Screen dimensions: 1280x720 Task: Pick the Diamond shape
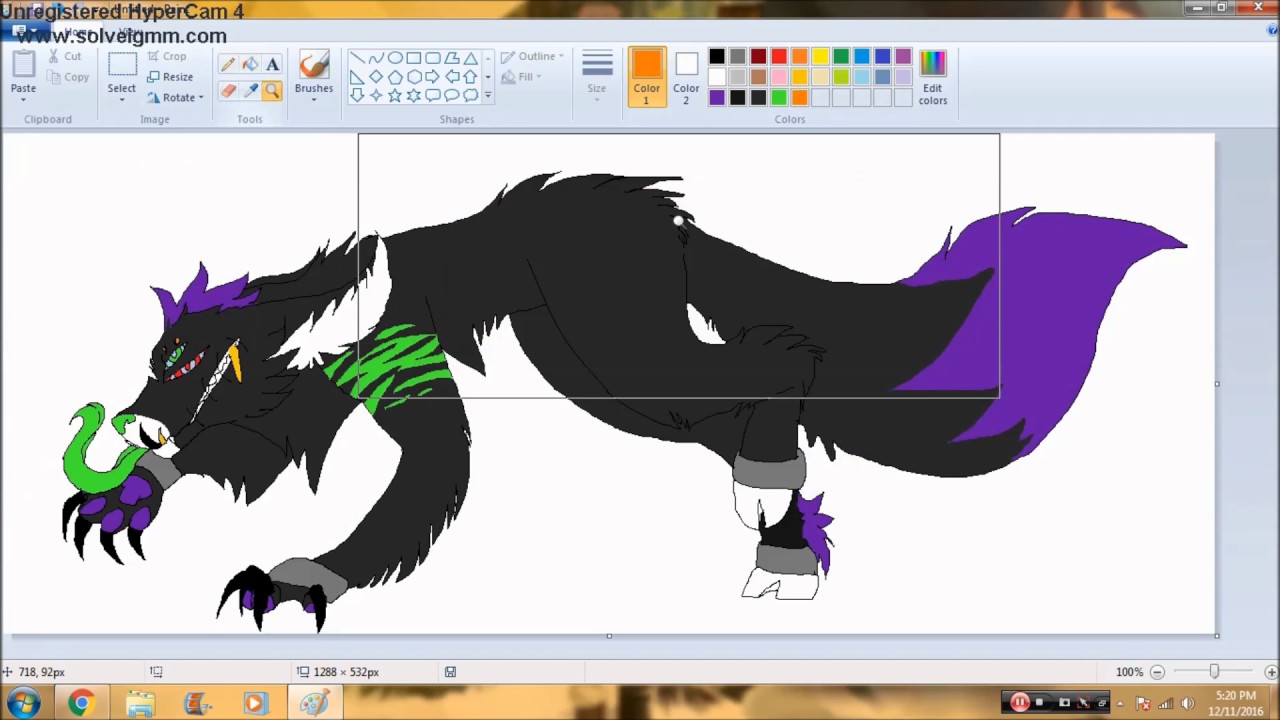pos(376,77)
